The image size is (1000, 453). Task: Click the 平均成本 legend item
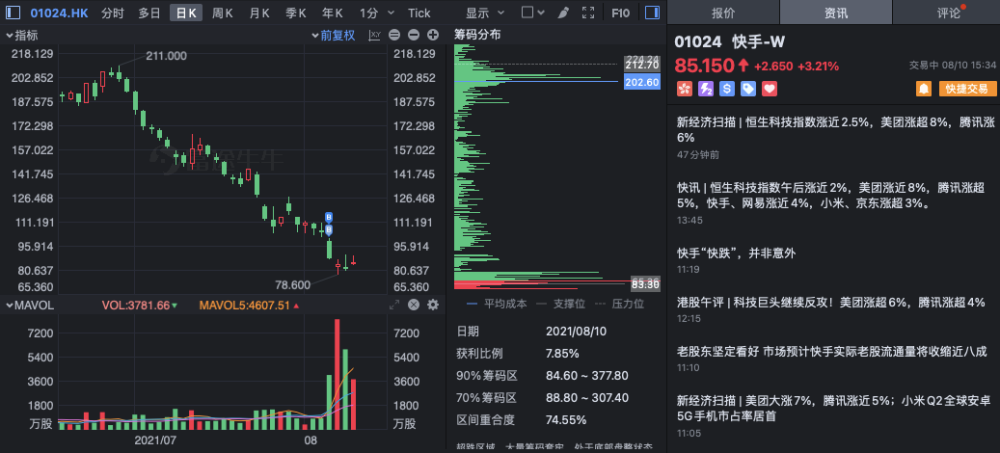point(498,304)
